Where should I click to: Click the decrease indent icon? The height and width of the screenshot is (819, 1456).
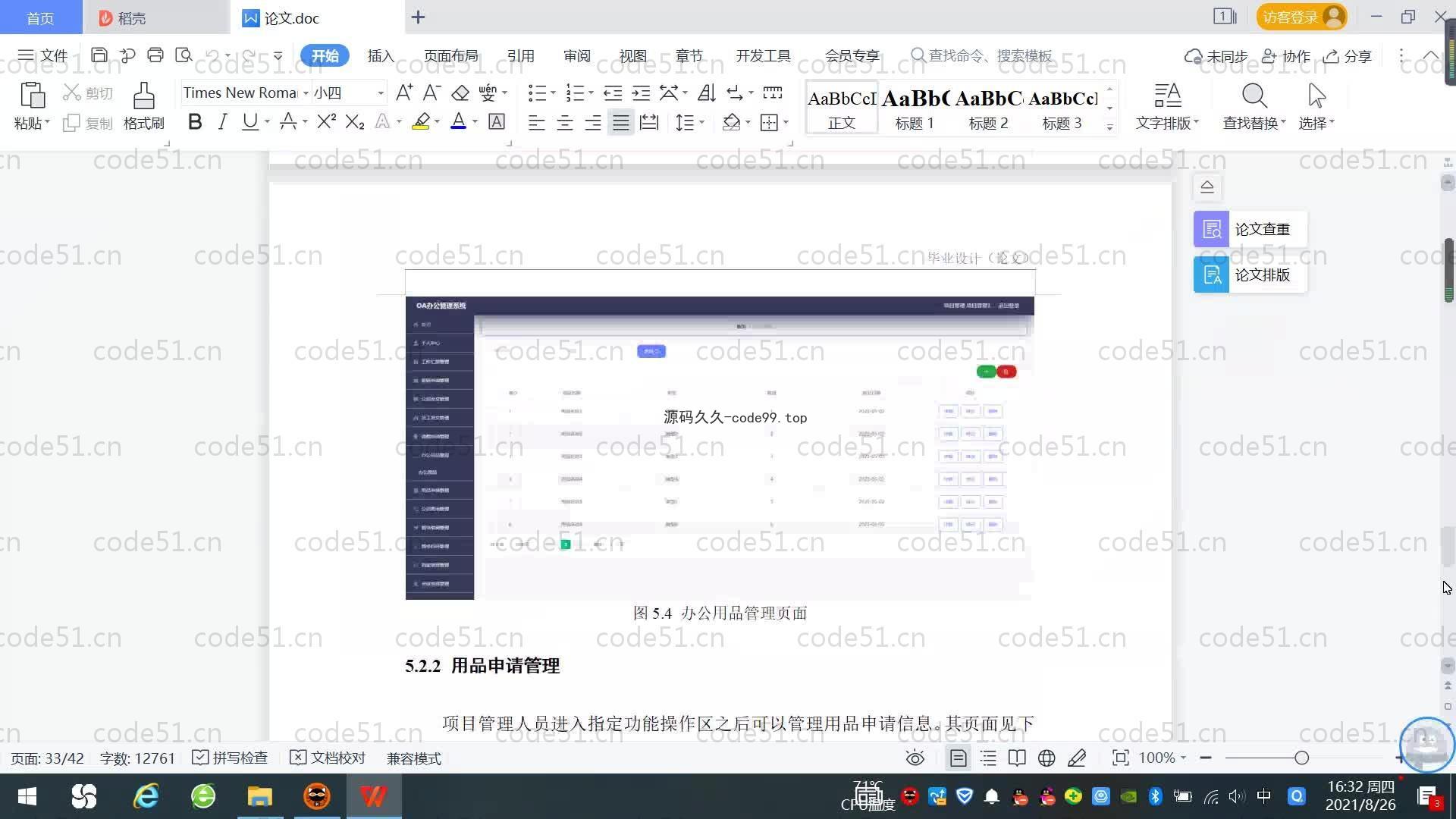tap(612, 93)
